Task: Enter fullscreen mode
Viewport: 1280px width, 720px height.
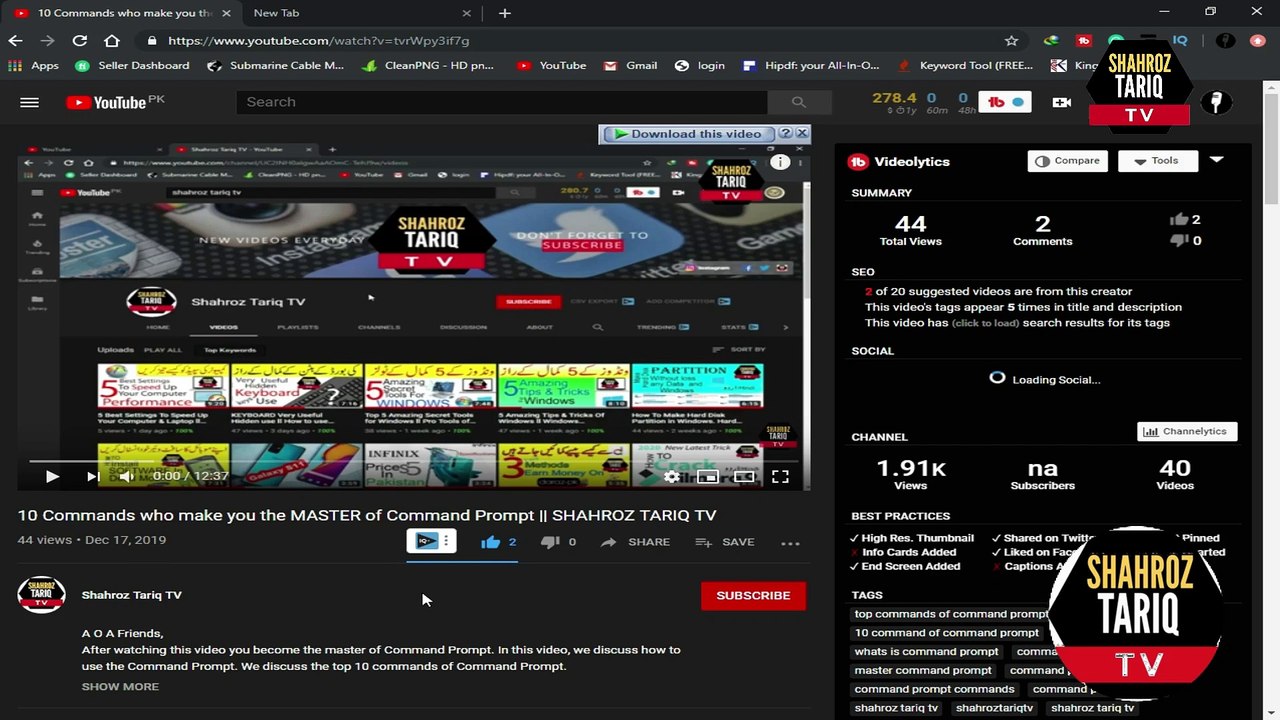Action: coord(780,477)
